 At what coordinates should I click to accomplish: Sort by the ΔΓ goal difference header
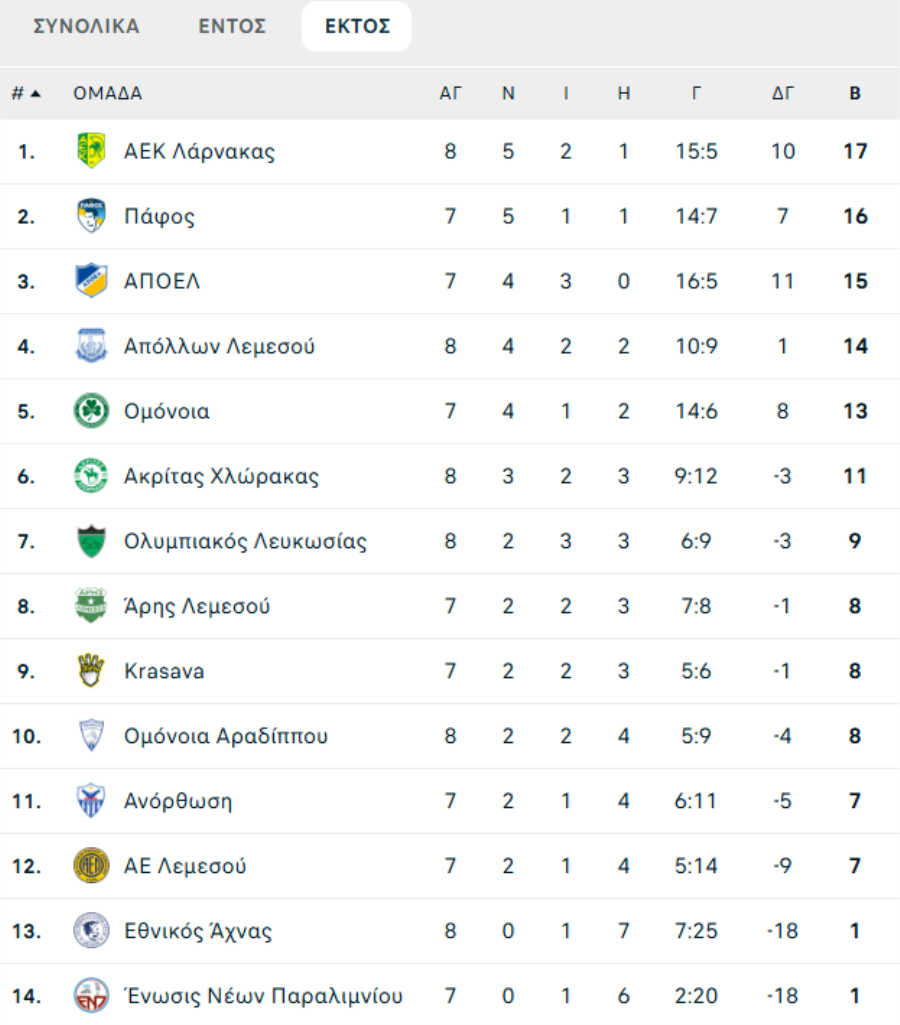click(x=783, y=94)
